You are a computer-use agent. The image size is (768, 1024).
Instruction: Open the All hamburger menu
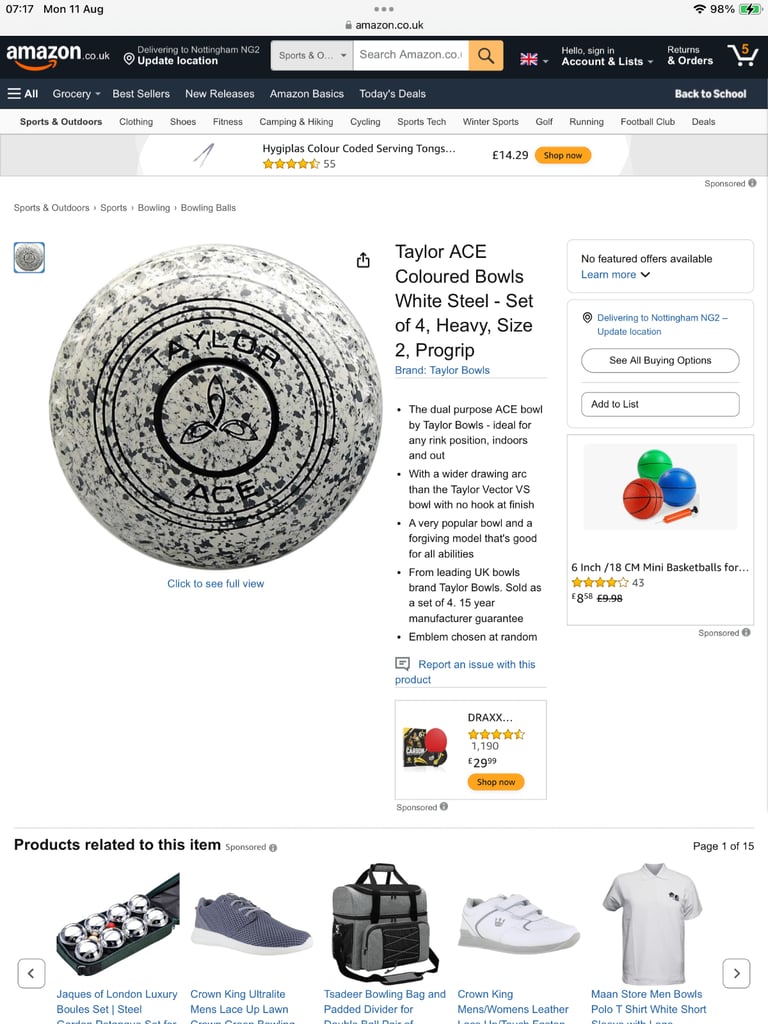pos(23,93)
